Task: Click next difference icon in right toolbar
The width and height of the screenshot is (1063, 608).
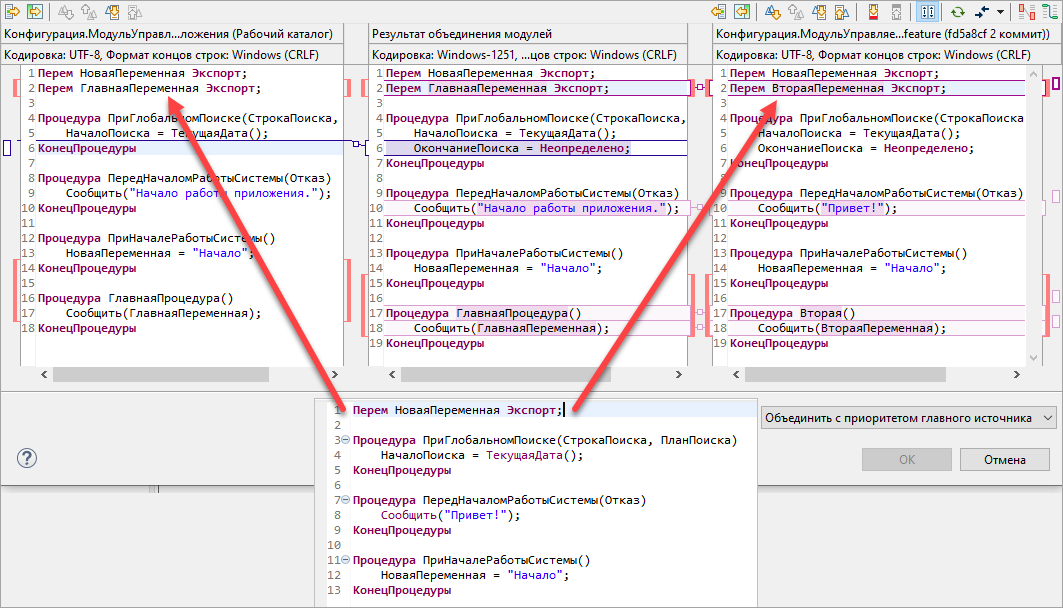Action: click(x=773, y=12)
